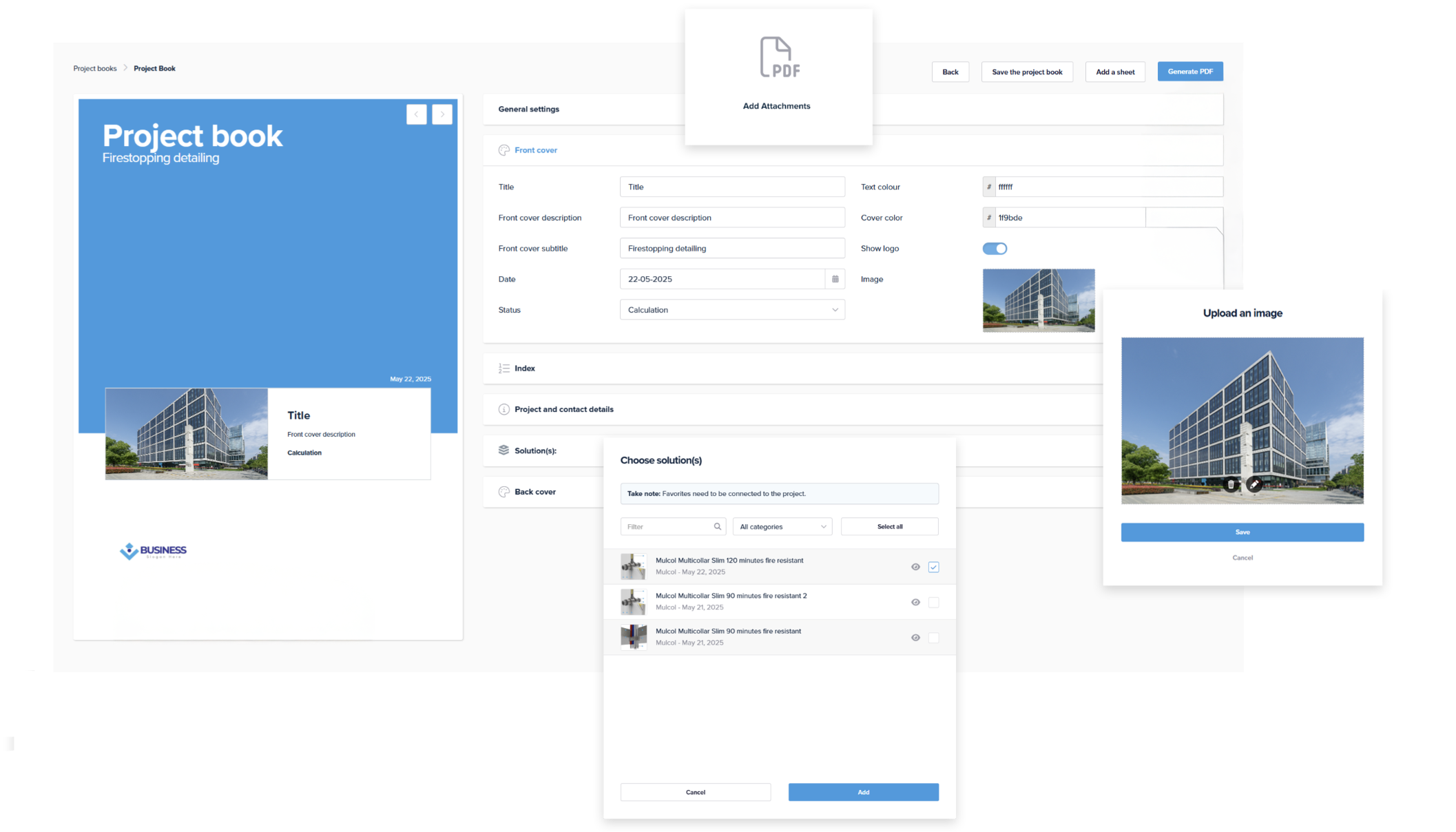Click the trash icon on the uploaded image
1456x832 pixels.
(x=1230, y=485)
